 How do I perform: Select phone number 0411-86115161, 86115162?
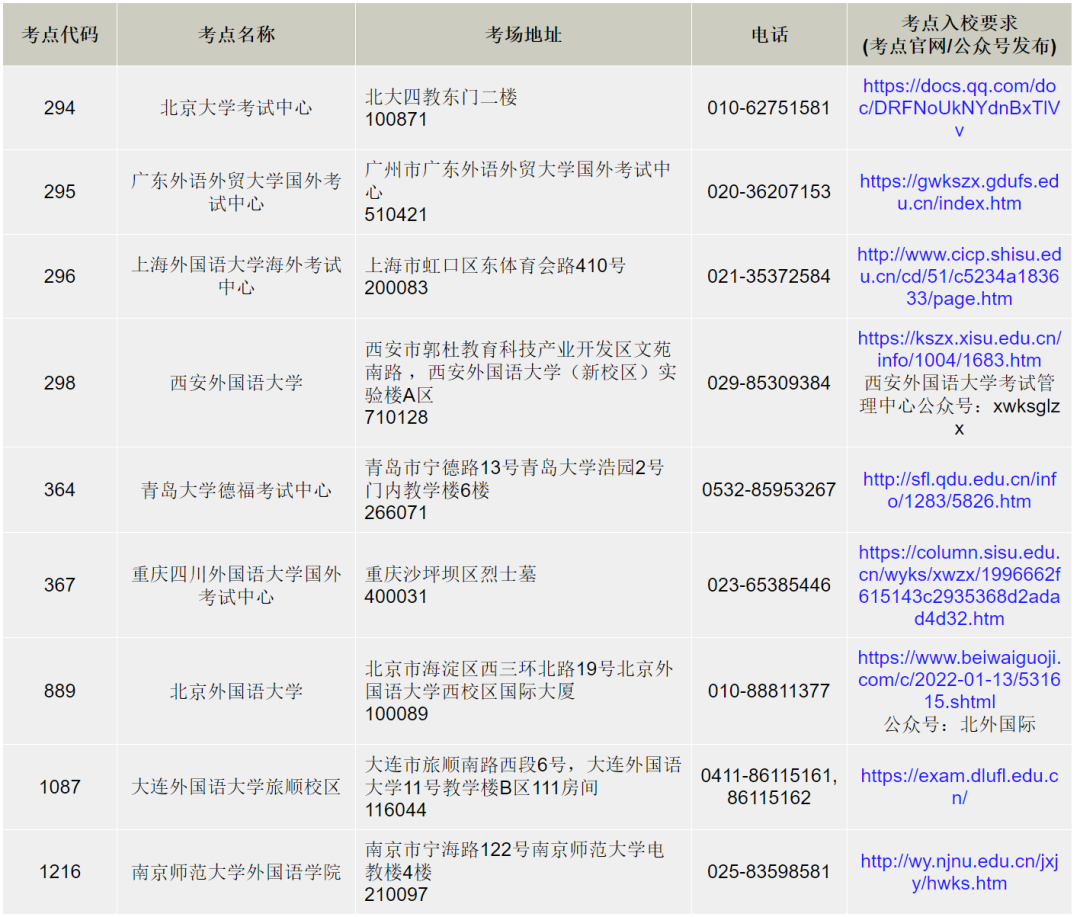pos(769,787)
